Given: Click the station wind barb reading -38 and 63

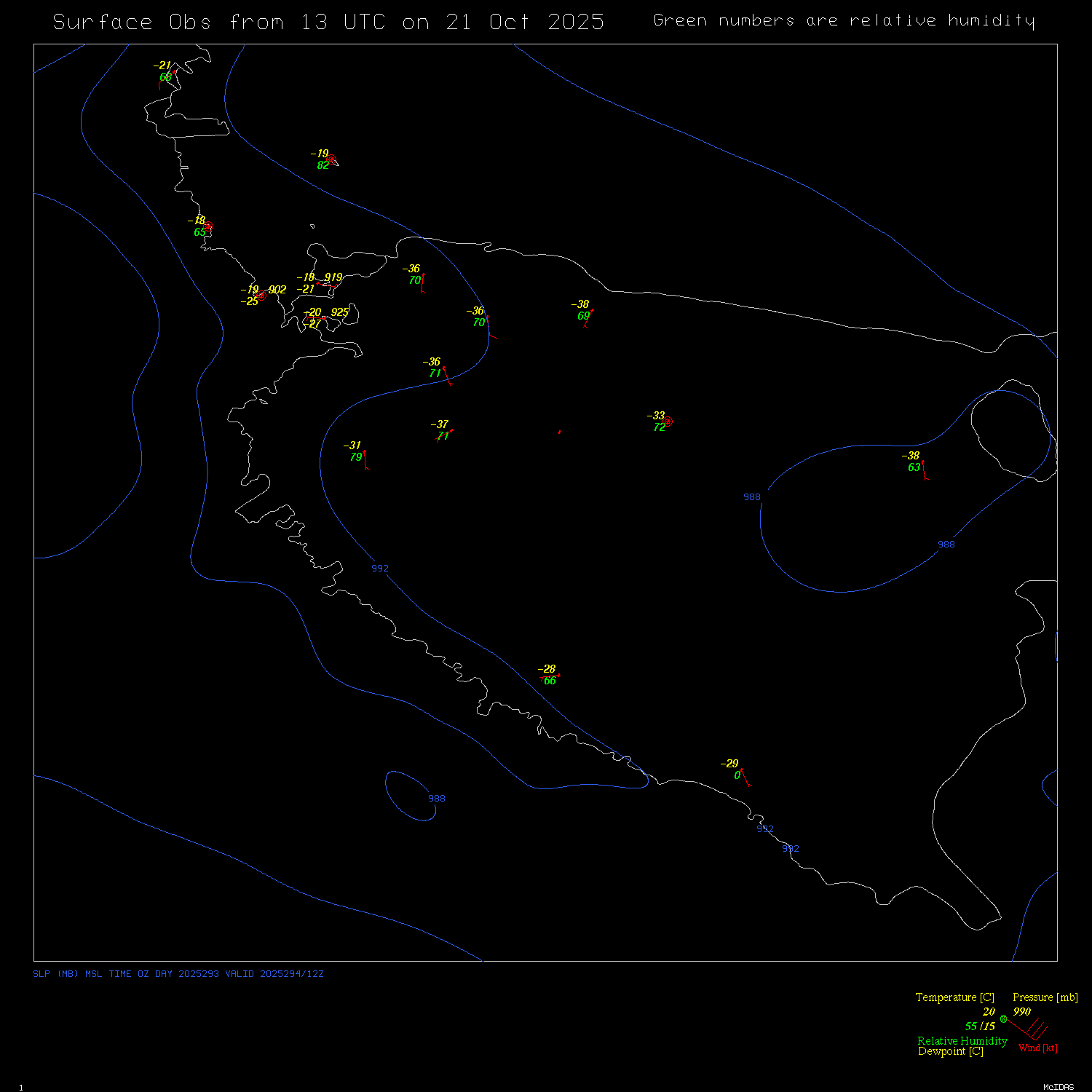Looking at the screenshot, I should pyautogui.click(x=924, y=470).
